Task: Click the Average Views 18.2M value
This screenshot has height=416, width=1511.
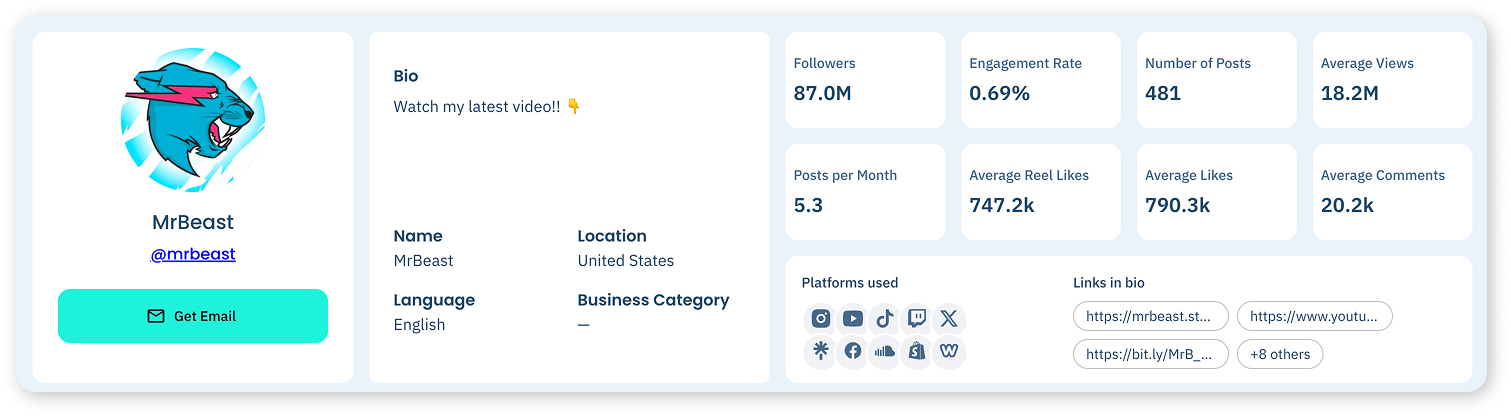Action: pyautogui.click(x=1350, y=94)
